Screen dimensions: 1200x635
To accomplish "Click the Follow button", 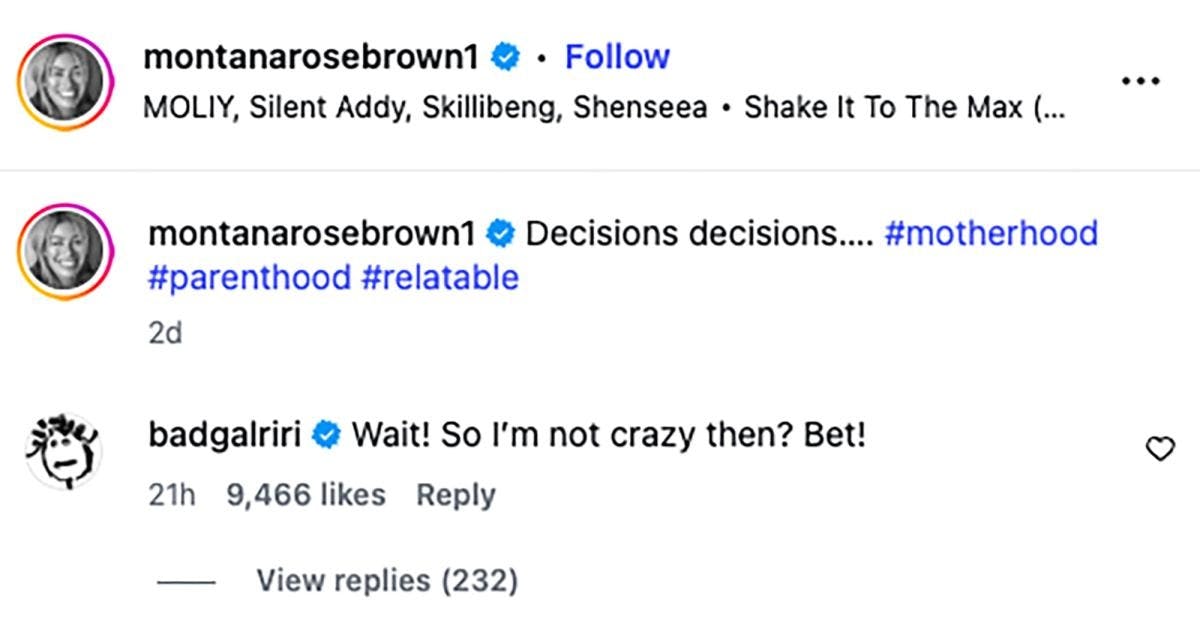I will (x=617, y=57).
